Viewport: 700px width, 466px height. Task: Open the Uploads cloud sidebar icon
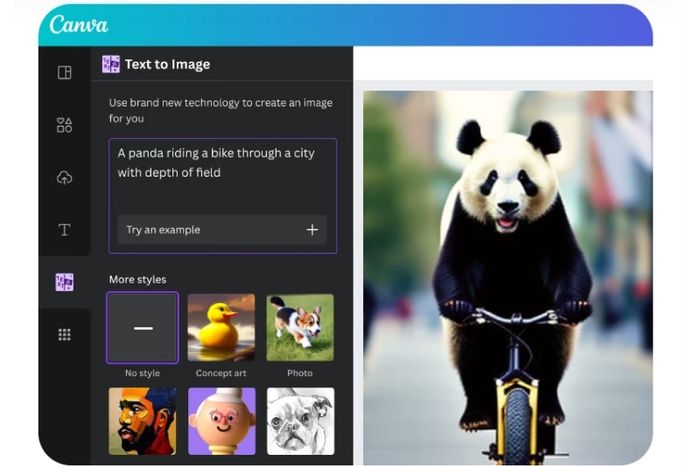pos(65,178)
